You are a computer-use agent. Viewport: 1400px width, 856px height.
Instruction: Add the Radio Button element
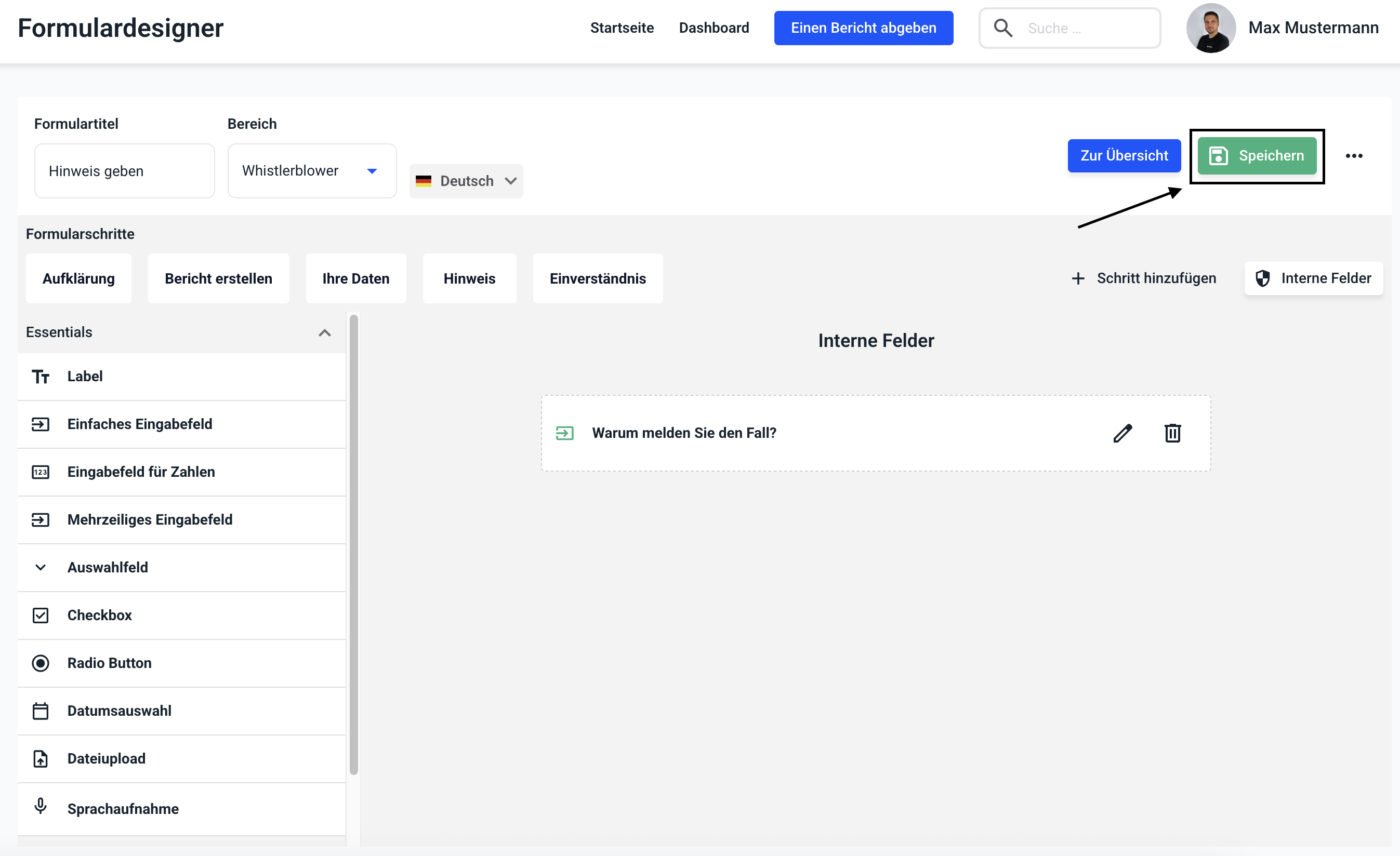tap(109, 663)
